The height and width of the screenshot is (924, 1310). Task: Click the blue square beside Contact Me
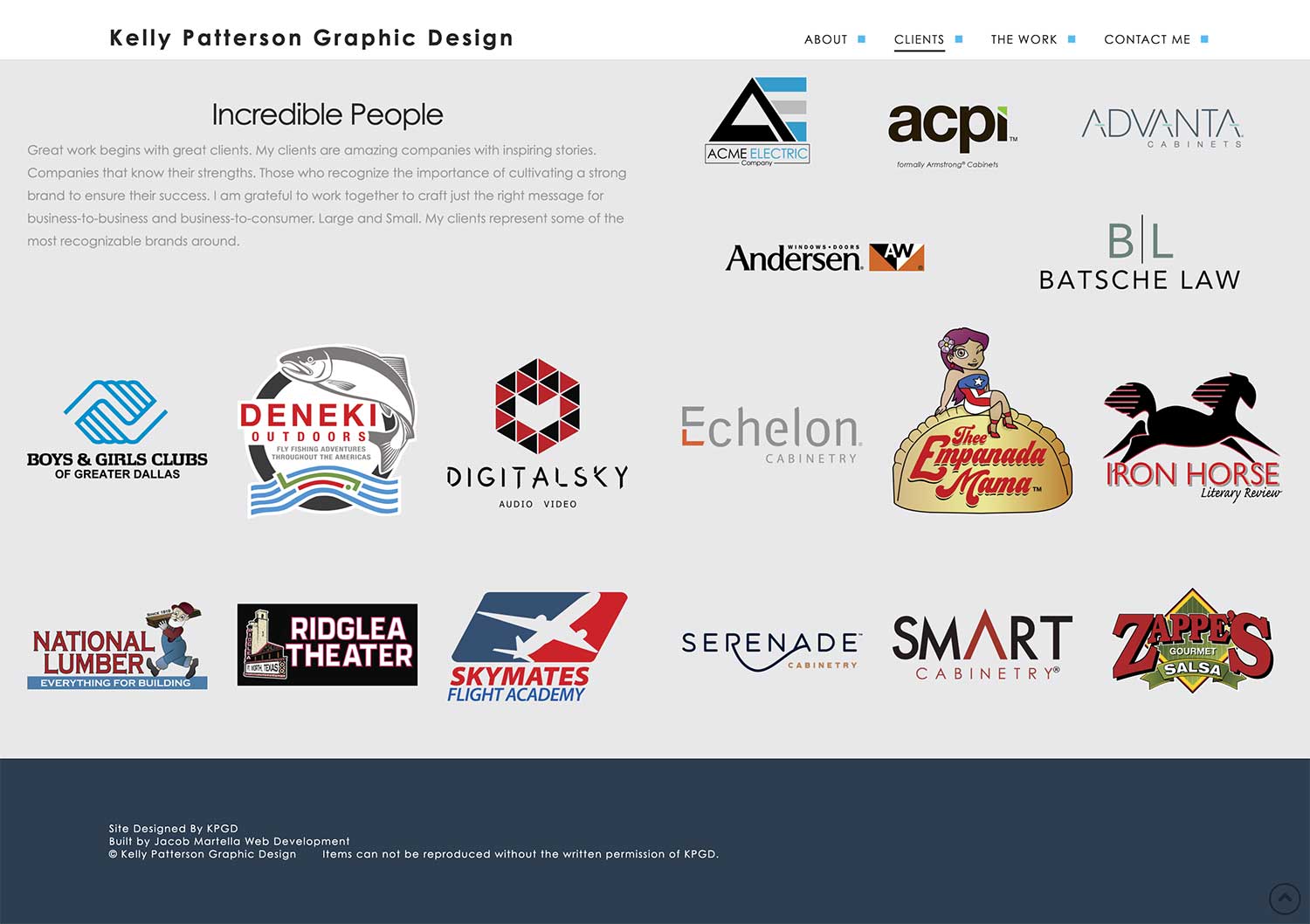click(x=1204, y=39)
